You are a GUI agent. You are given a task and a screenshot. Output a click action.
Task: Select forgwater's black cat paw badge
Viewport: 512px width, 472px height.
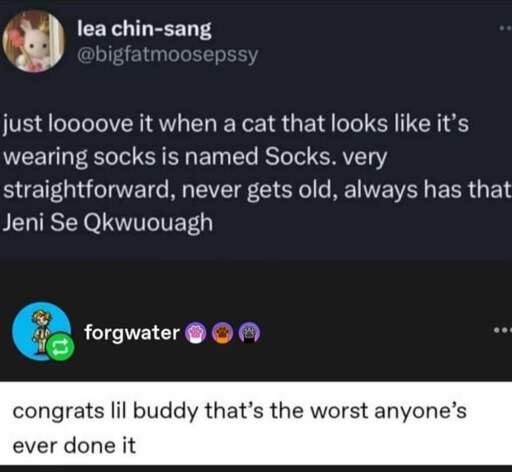pyautogui.click(x=250, y=333)
